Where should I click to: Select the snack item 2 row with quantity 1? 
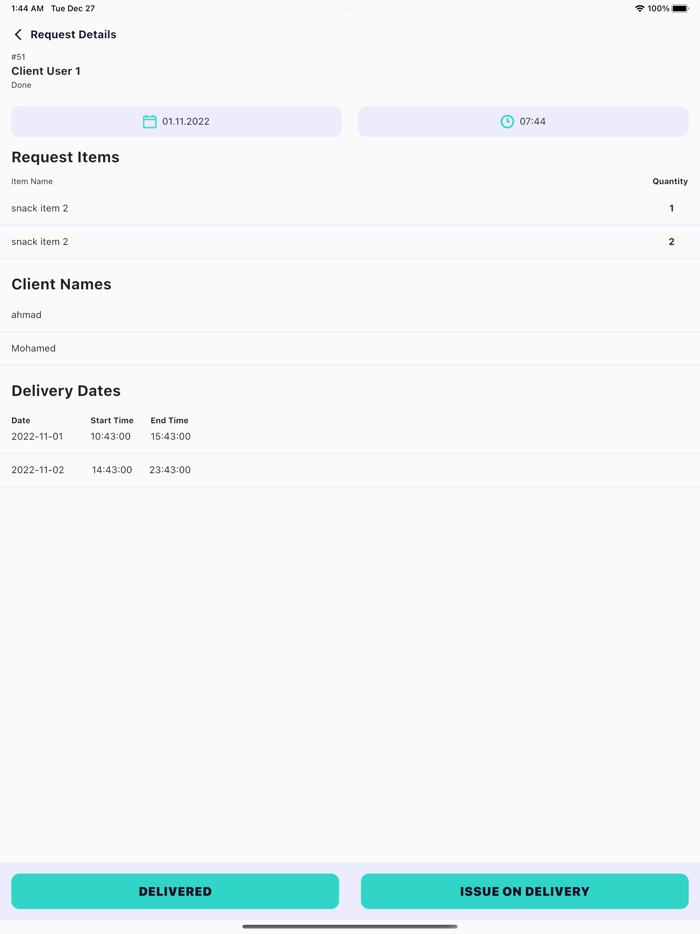click(x=350, y=209)
